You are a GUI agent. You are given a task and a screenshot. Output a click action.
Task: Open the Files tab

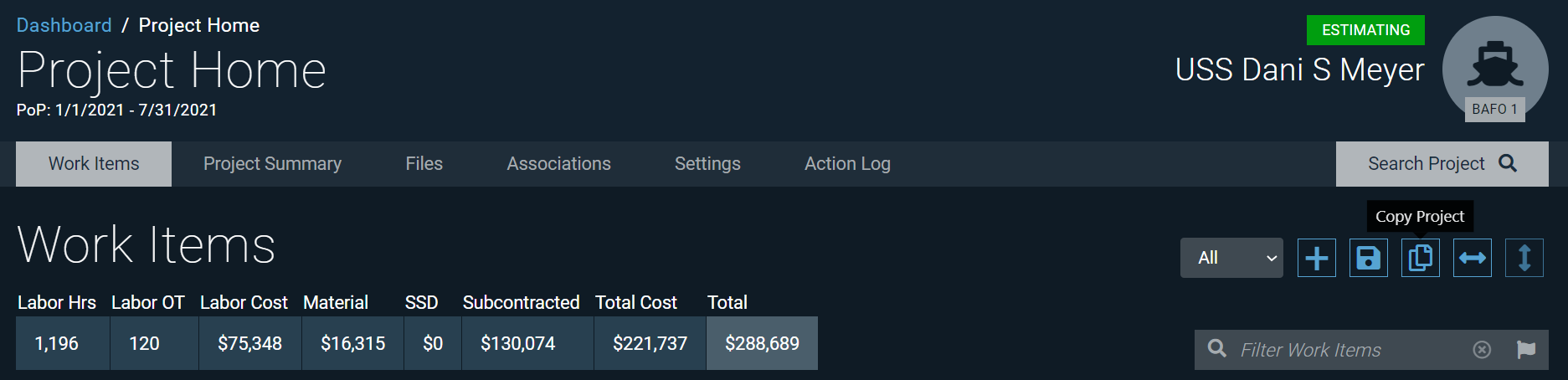coord(424,164)
